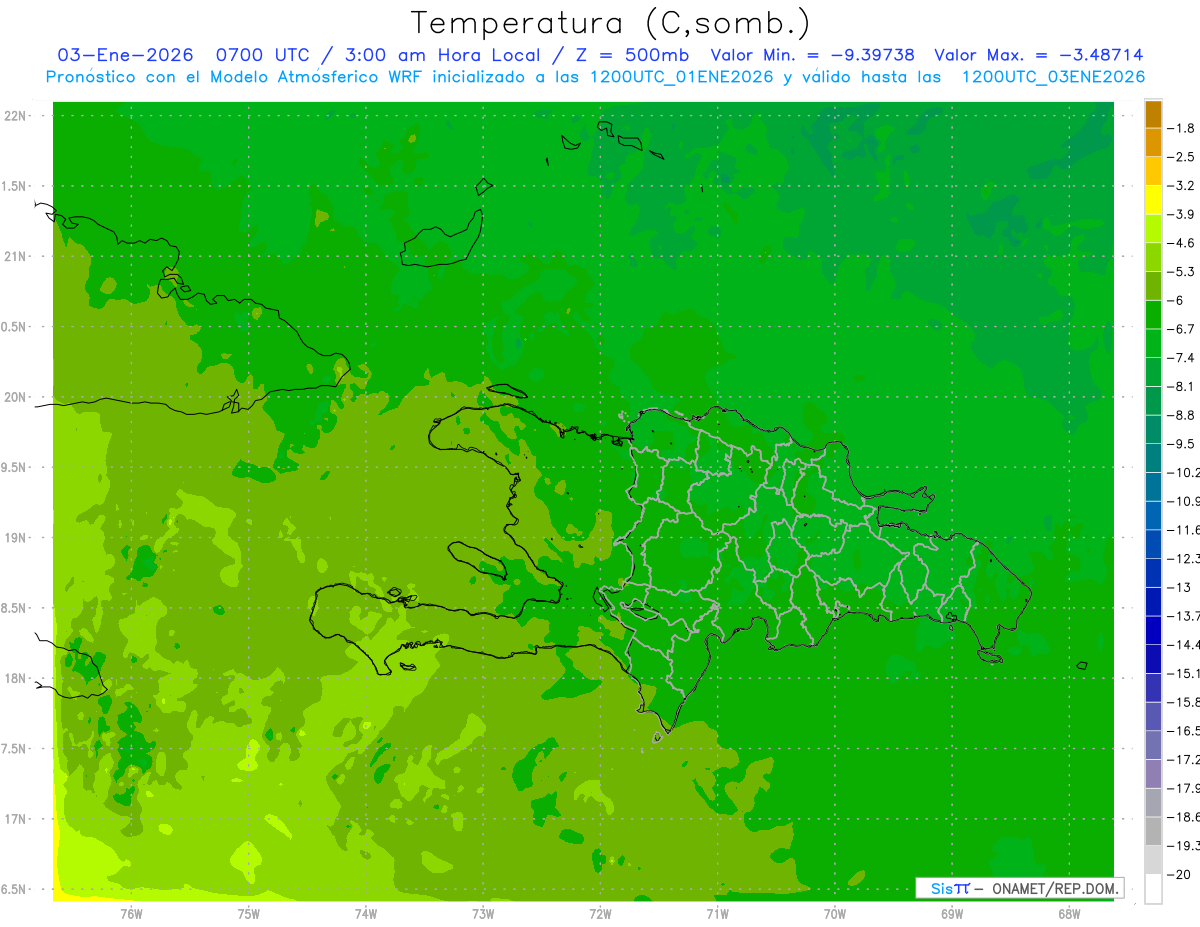1200x927 pixels.
Task: Click the "-7.4" colorbar value
Action: 1181,358
